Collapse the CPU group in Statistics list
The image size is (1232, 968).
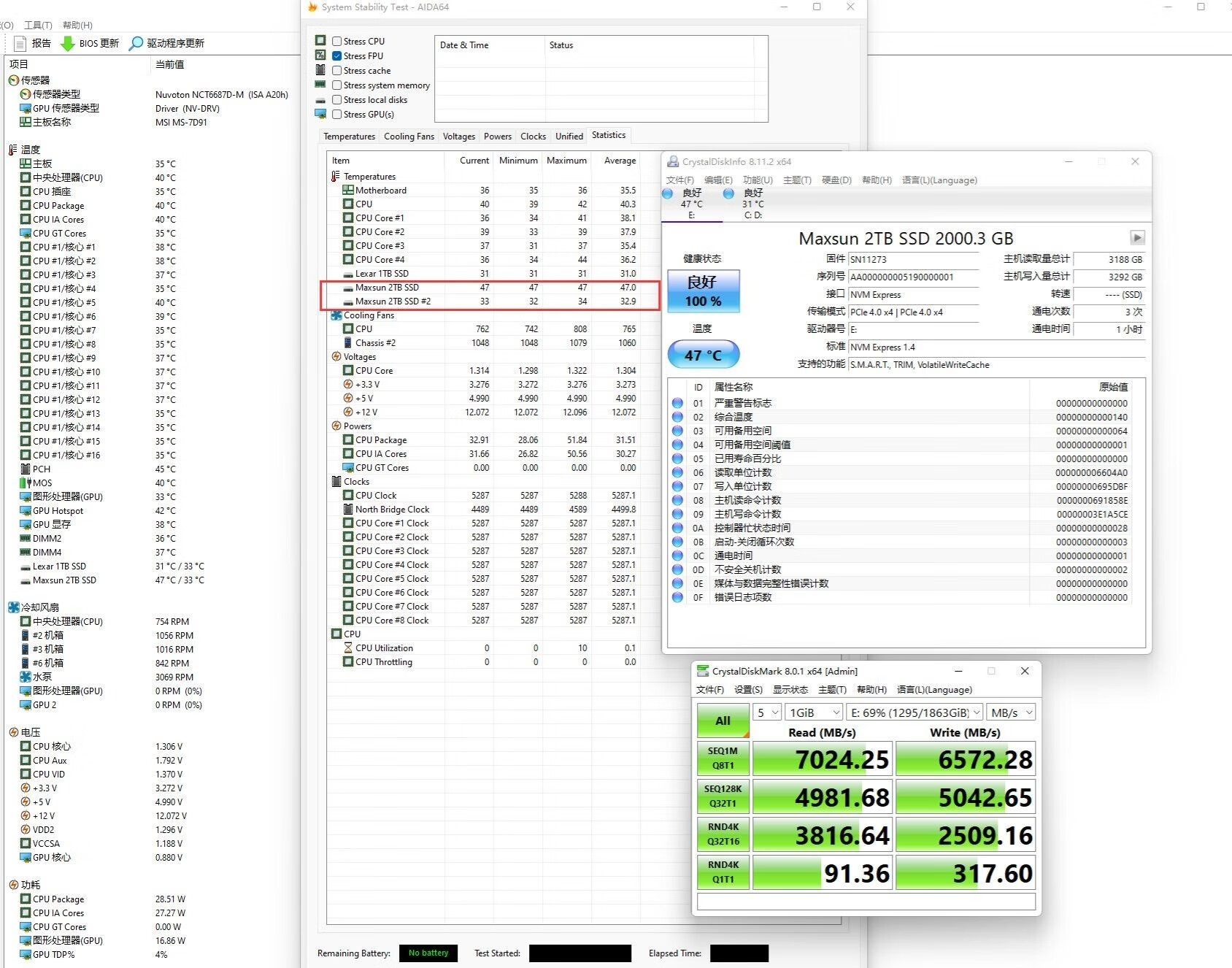[x=336, y=634]
